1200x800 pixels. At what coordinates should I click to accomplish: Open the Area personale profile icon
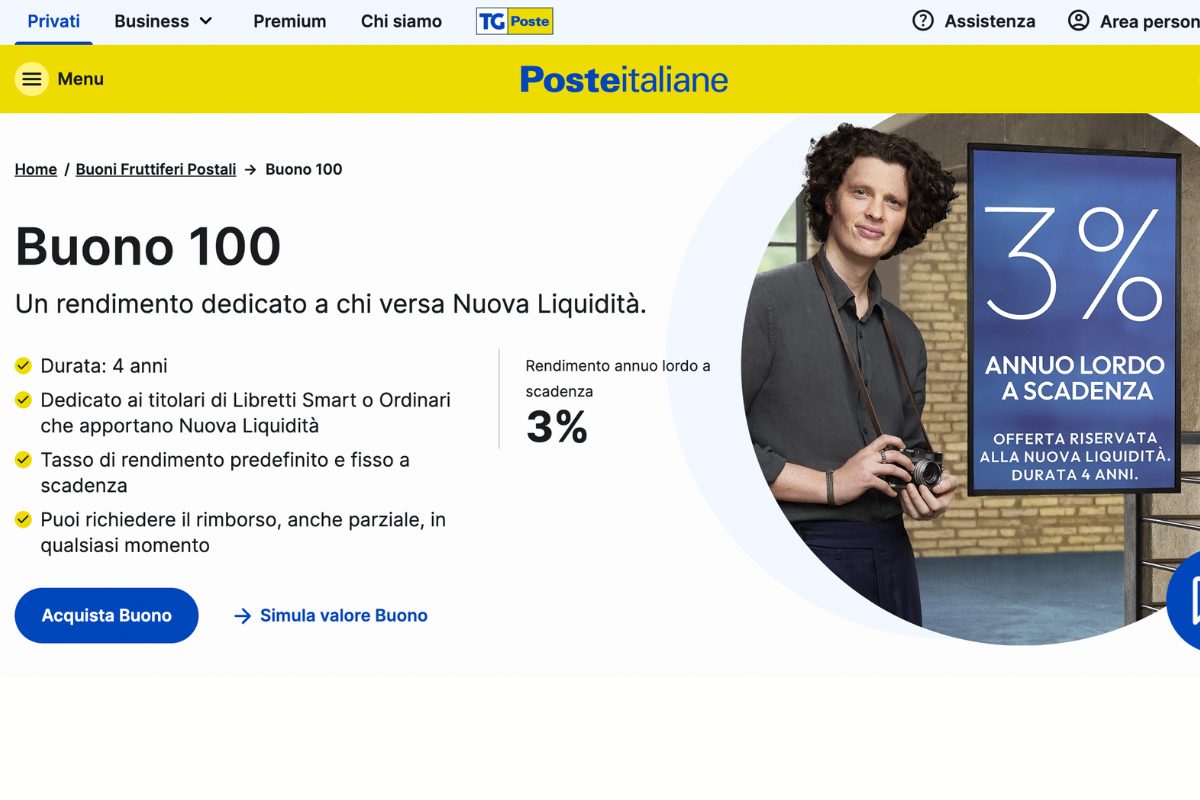point(1078,21)
